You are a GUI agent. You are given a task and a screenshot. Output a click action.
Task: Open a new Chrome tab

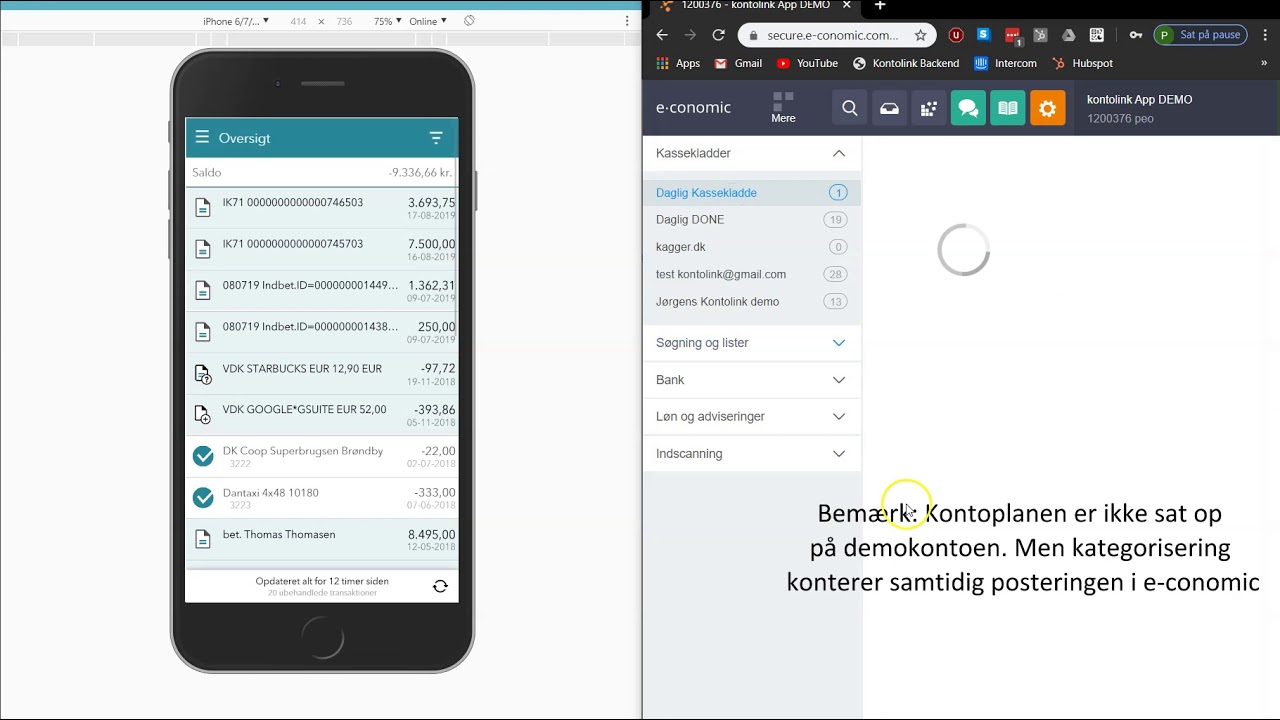[x=880, y=5]
